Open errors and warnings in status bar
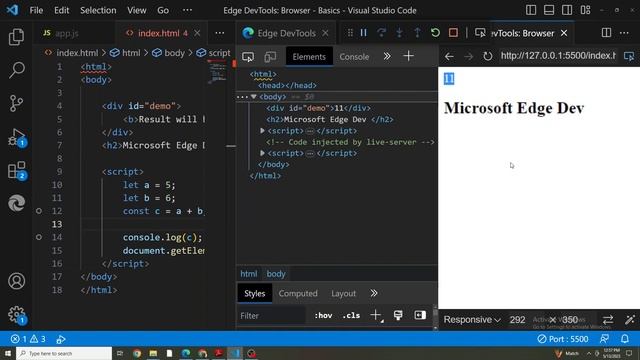This screenshot has height=360, width=640. point(28,339)
